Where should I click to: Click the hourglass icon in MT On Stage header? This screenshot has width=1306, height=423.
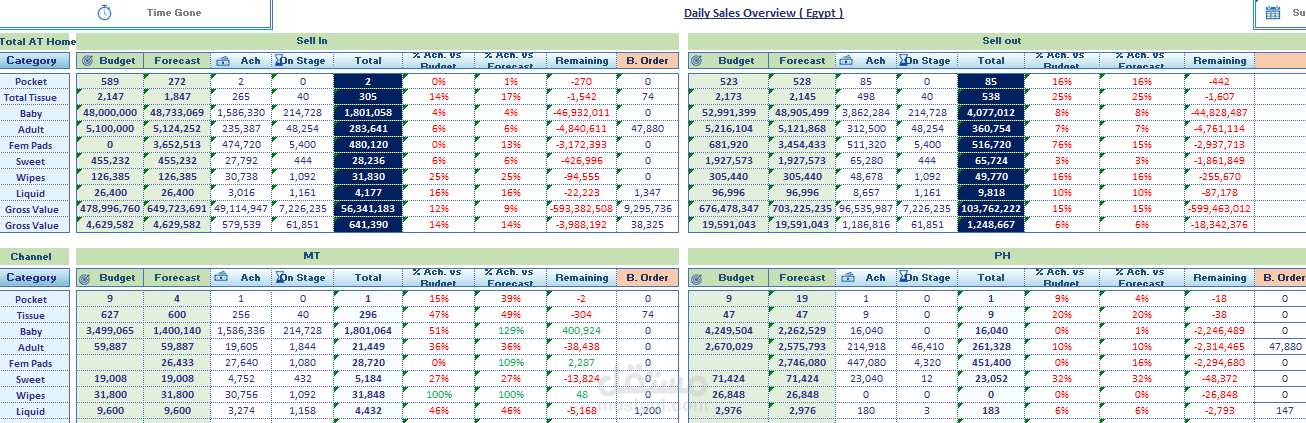point(280,278)
